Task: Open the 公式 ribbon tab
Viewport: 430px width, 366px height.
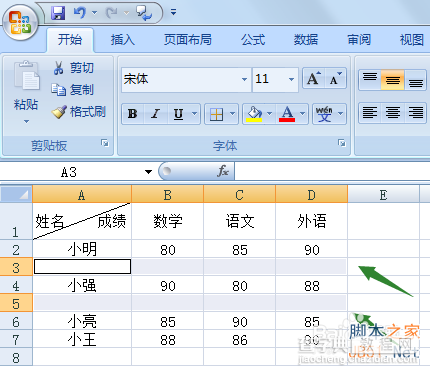Action: (x=253, y=40)
